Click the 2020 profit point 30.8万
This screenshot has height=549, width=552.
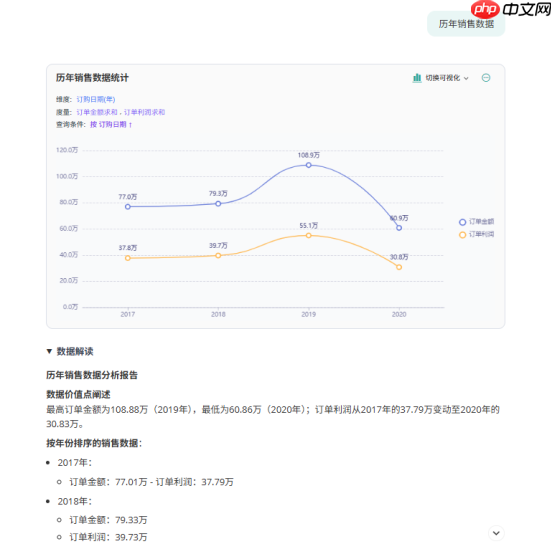click(x=399, y=267)
